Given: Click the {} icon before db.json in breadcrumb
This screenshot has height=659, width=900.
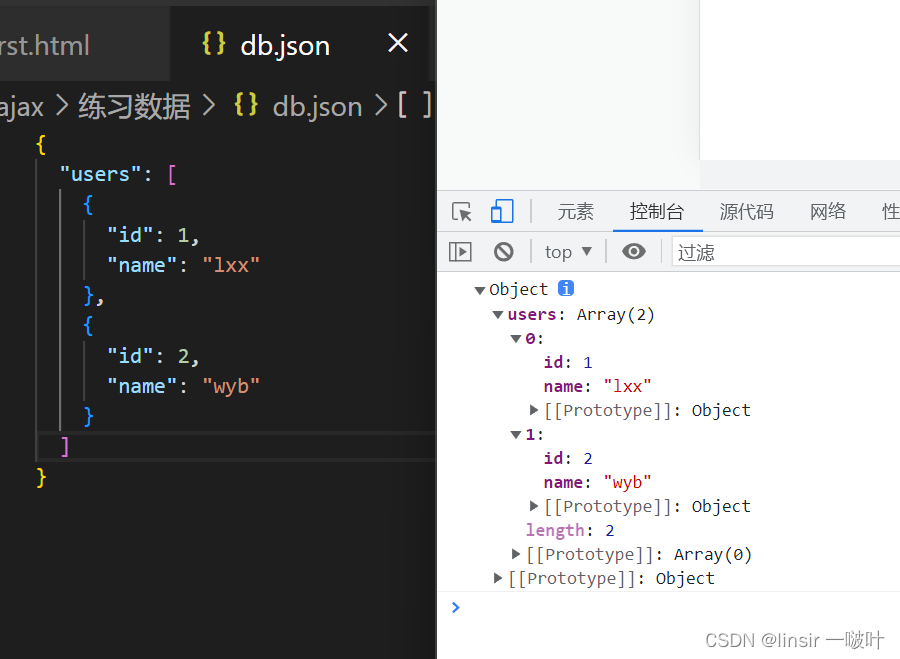Looking at the screenshot, I should [x=246, y=105].
